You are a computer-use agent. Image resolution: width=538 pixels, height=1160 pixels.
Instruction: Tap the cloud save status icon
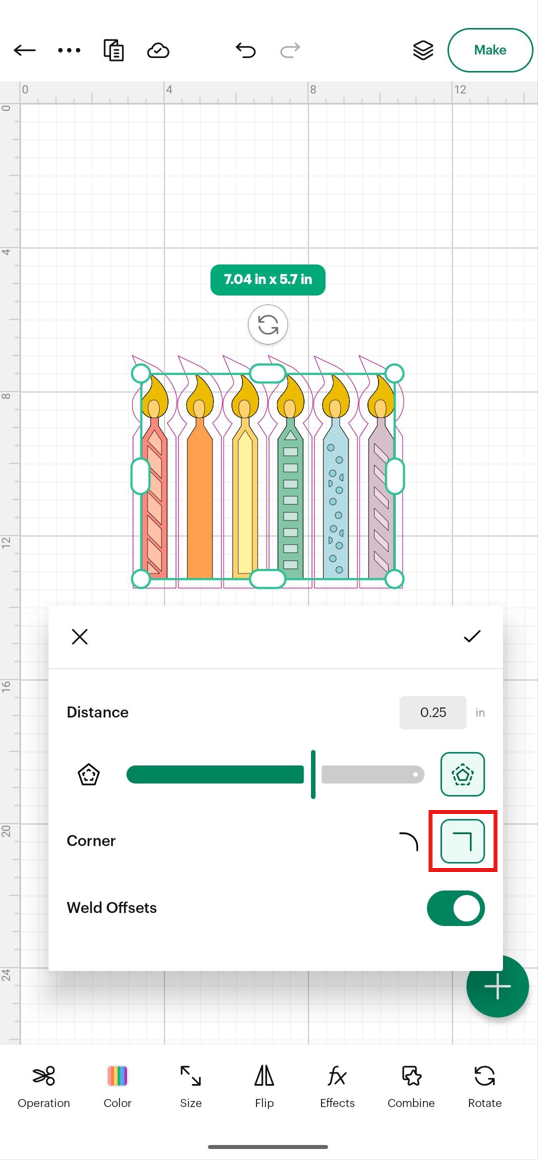pos(158,50)
